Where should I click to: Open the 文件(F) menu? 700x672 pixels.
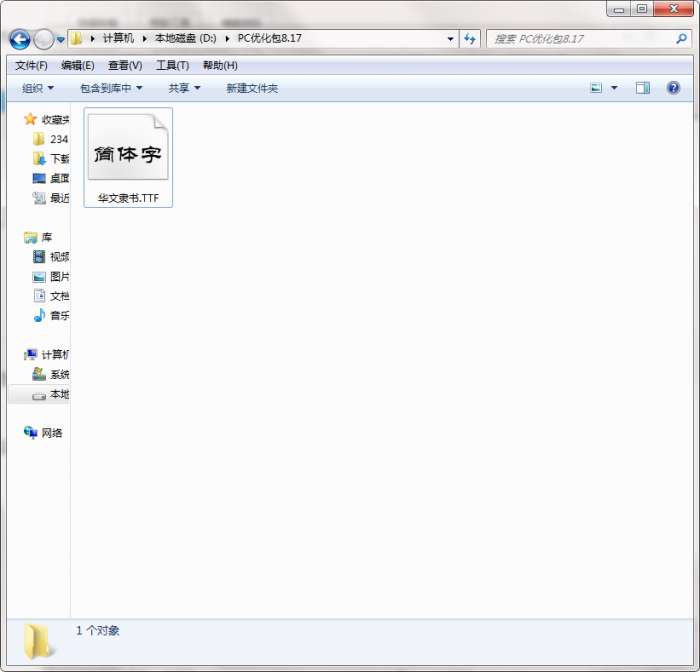pos(31,66)
